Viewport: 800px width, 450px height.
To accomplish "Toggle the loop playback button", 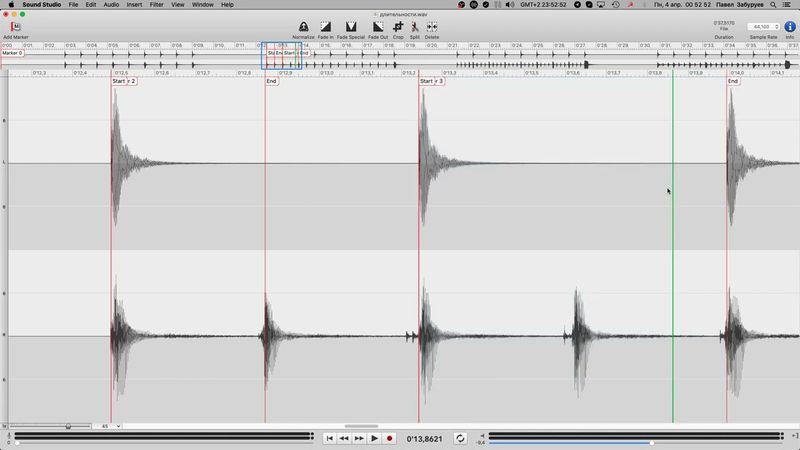I will 460,438.
